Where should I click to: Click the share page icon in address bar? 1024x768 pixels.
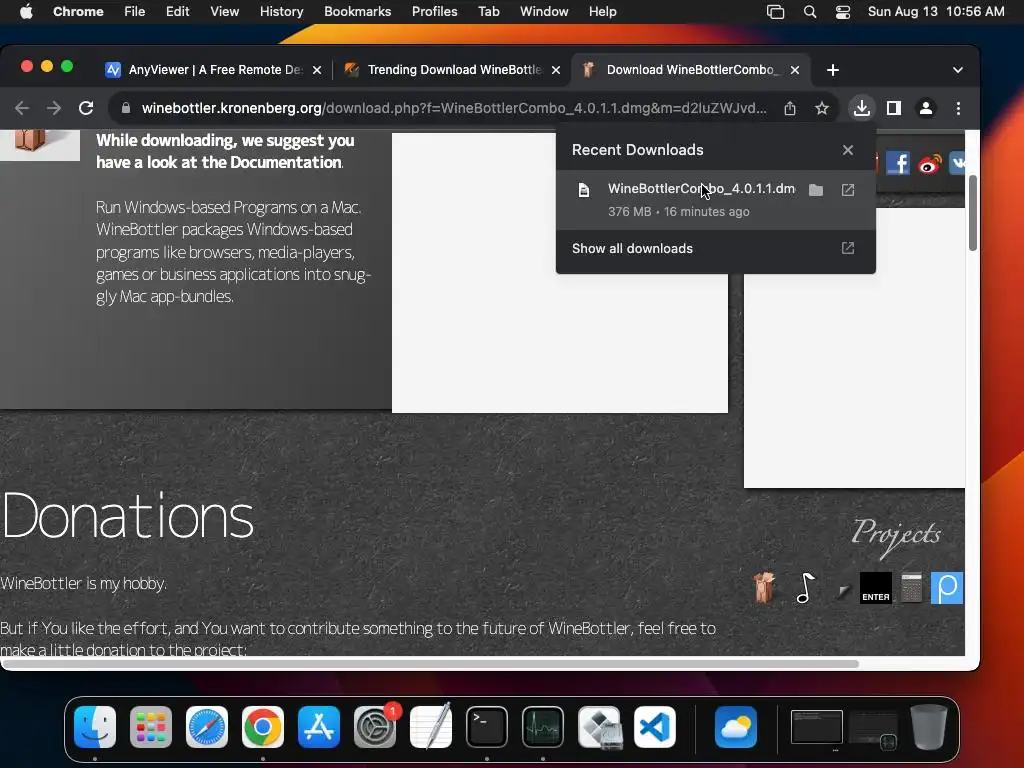790,108
